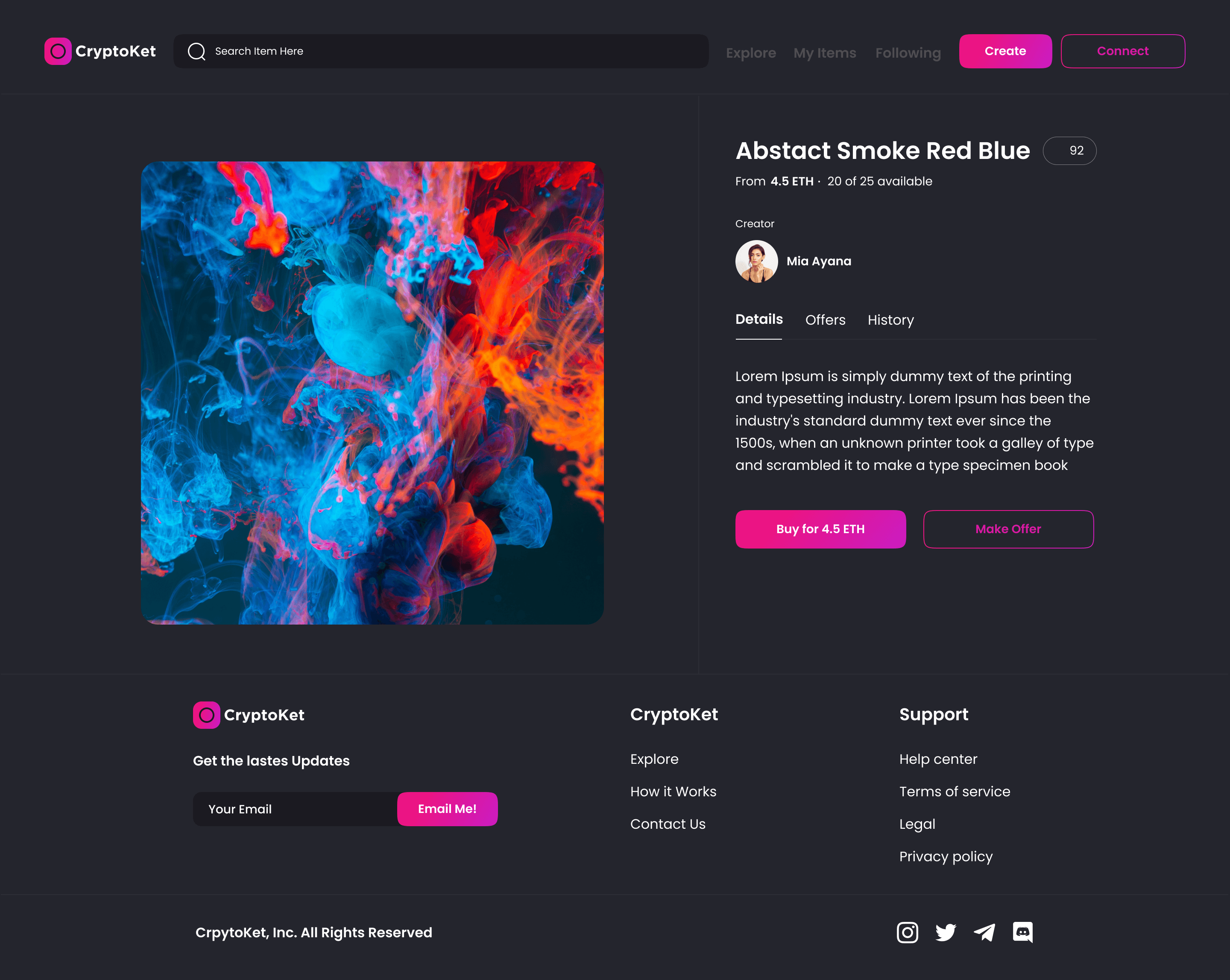This screenshot has height=980, width=1230.
Task: Click the Email Me! subscription button
Action: 448,808
